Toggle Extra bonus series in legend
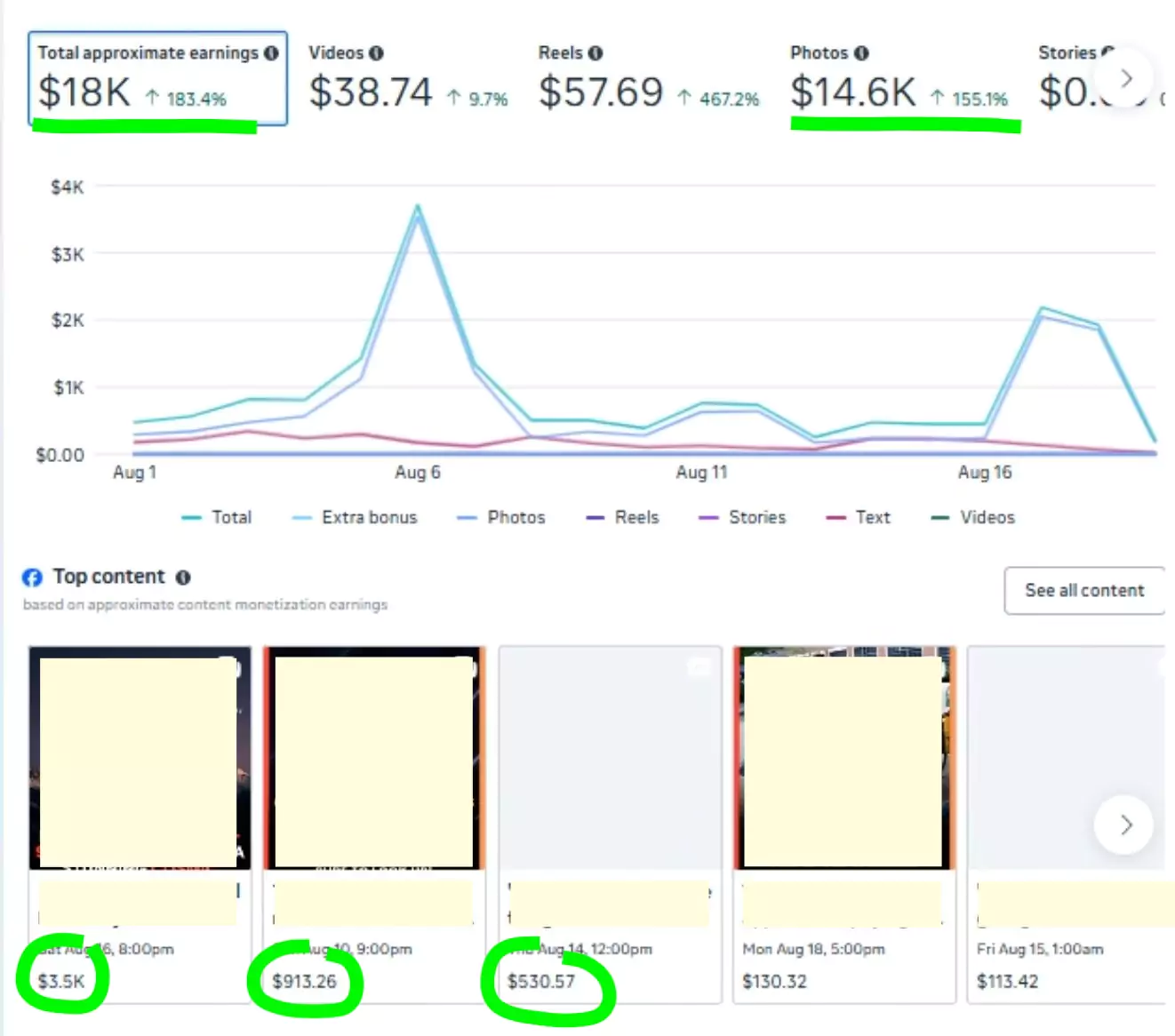Image resolution: width=1175 pixels, height=1036 pixels. (356, 517)
